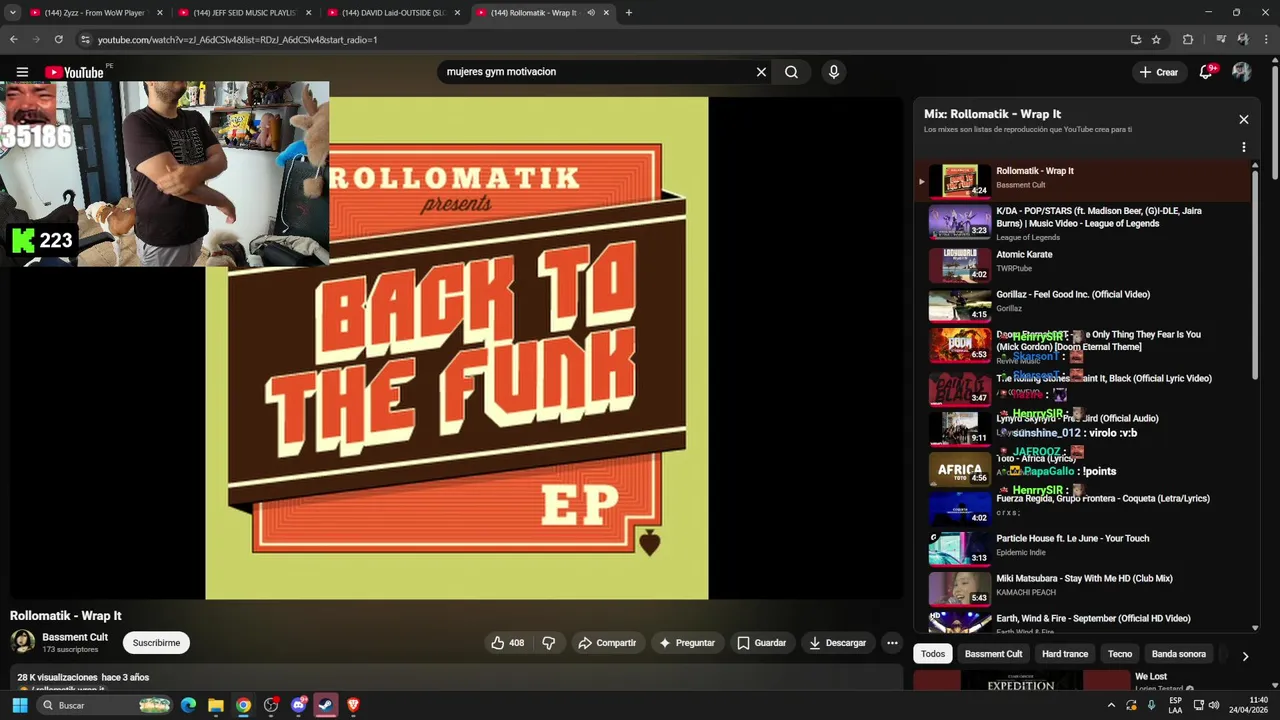
Task: Select the Tecno filter chip
Action: pyautogui.click(x=1120, y=654)
